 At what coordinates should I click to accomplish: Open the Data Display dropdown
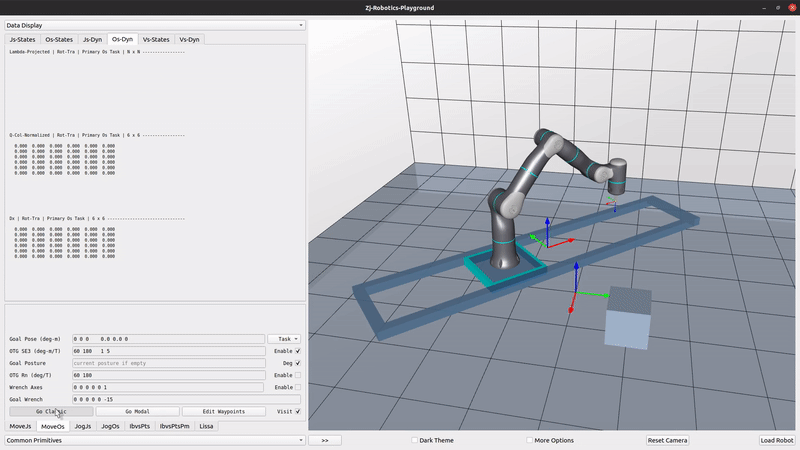point(154,25)
